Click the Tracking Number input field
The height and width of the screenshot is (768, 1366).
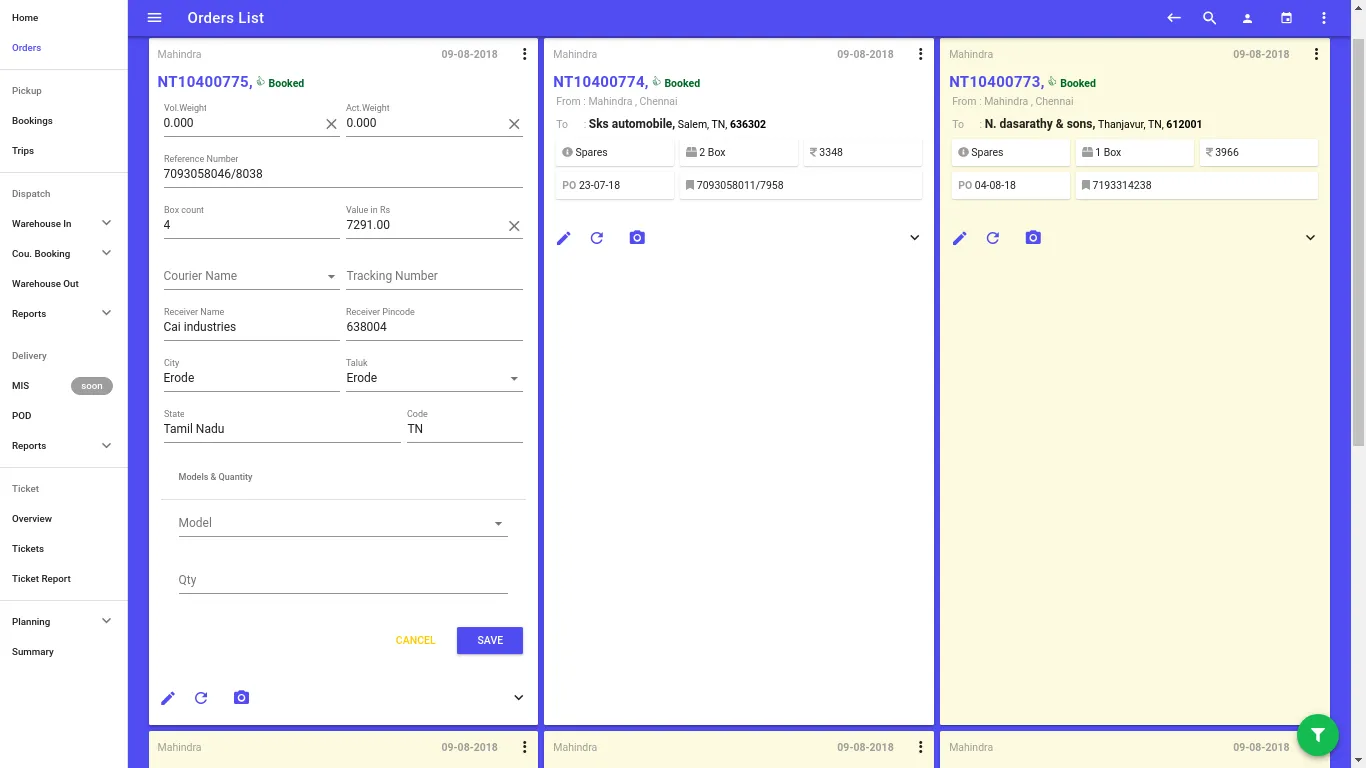(434, 276)
